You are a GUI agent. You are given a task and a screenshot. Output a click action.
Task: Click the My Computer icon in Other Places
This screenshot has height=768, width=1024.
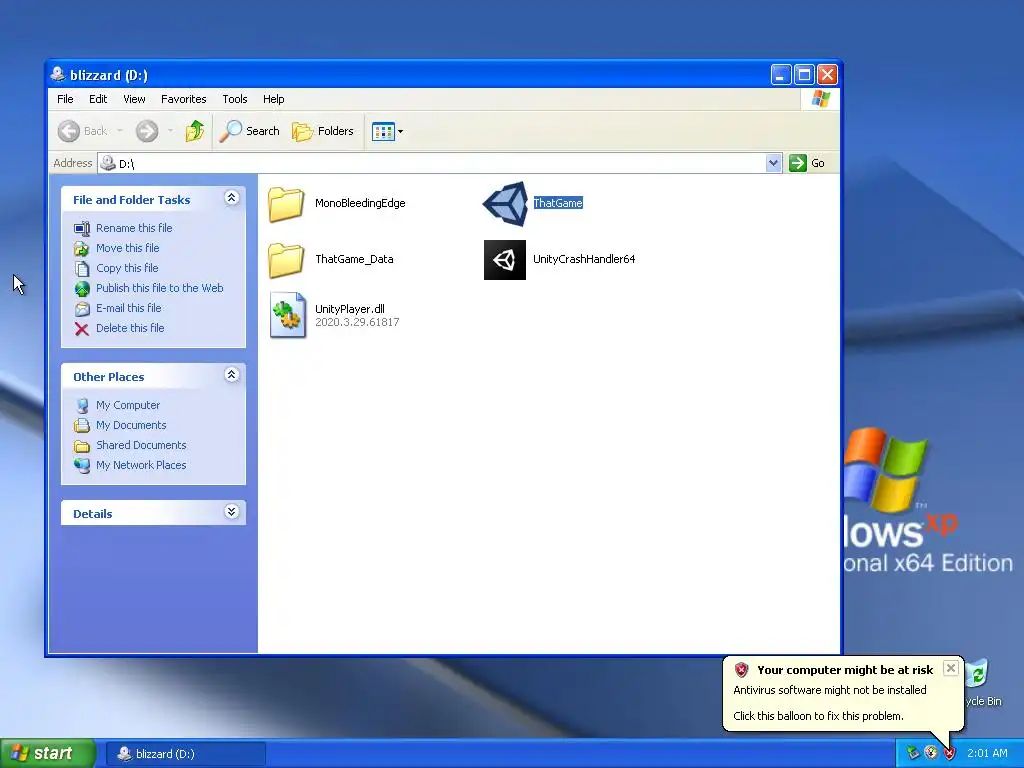click(82, 406)
